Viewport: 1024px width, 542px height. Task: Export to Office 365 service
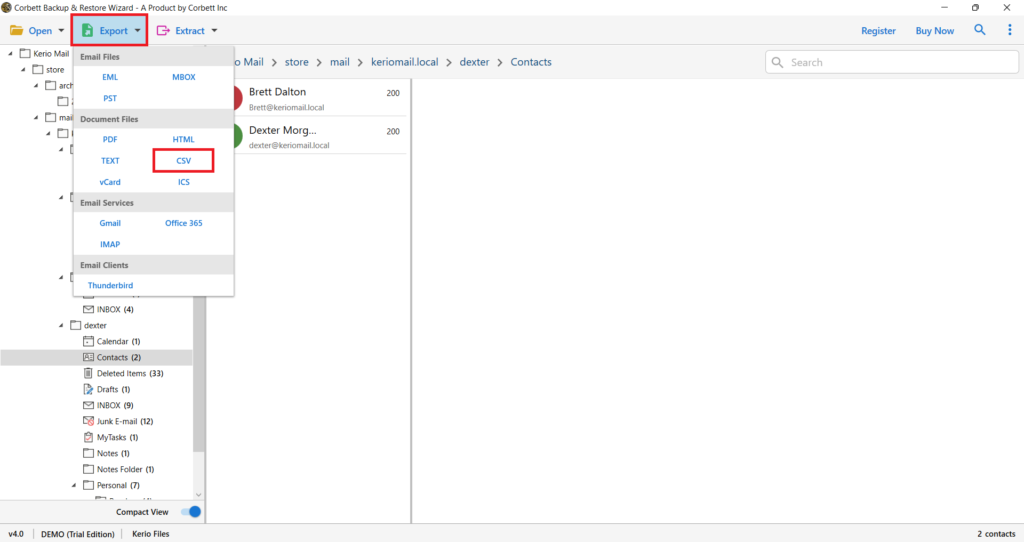pos(184,223)
